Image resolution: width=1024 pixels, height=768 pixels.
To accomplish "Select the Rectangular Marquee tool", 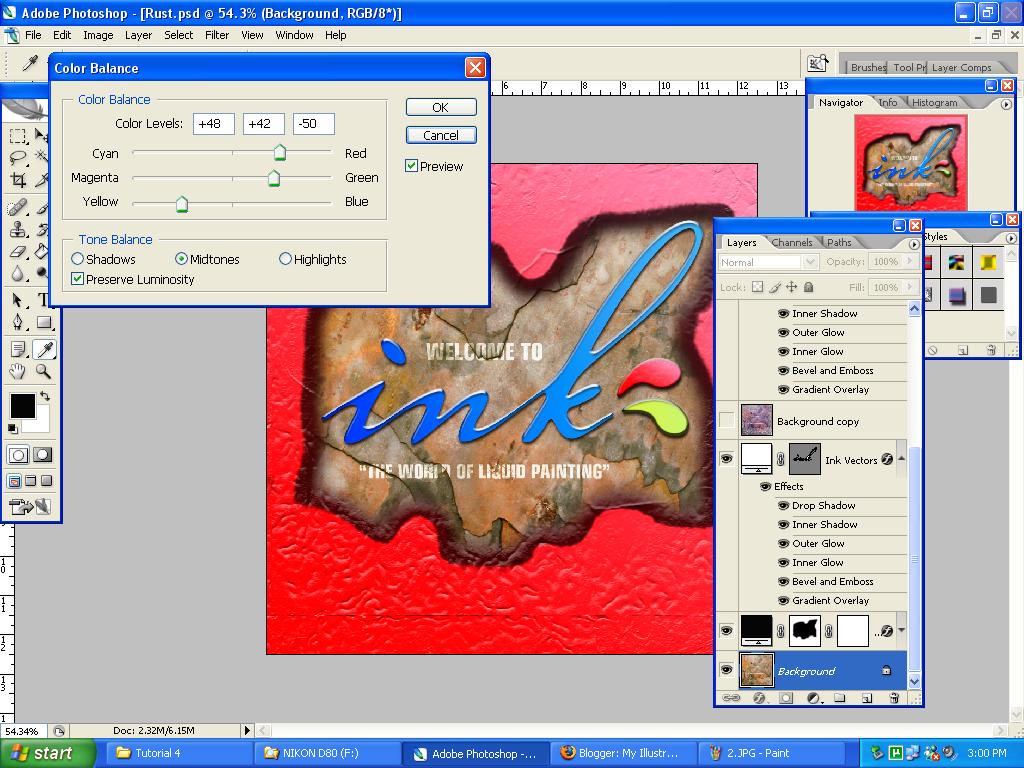I will pos(18,136).
